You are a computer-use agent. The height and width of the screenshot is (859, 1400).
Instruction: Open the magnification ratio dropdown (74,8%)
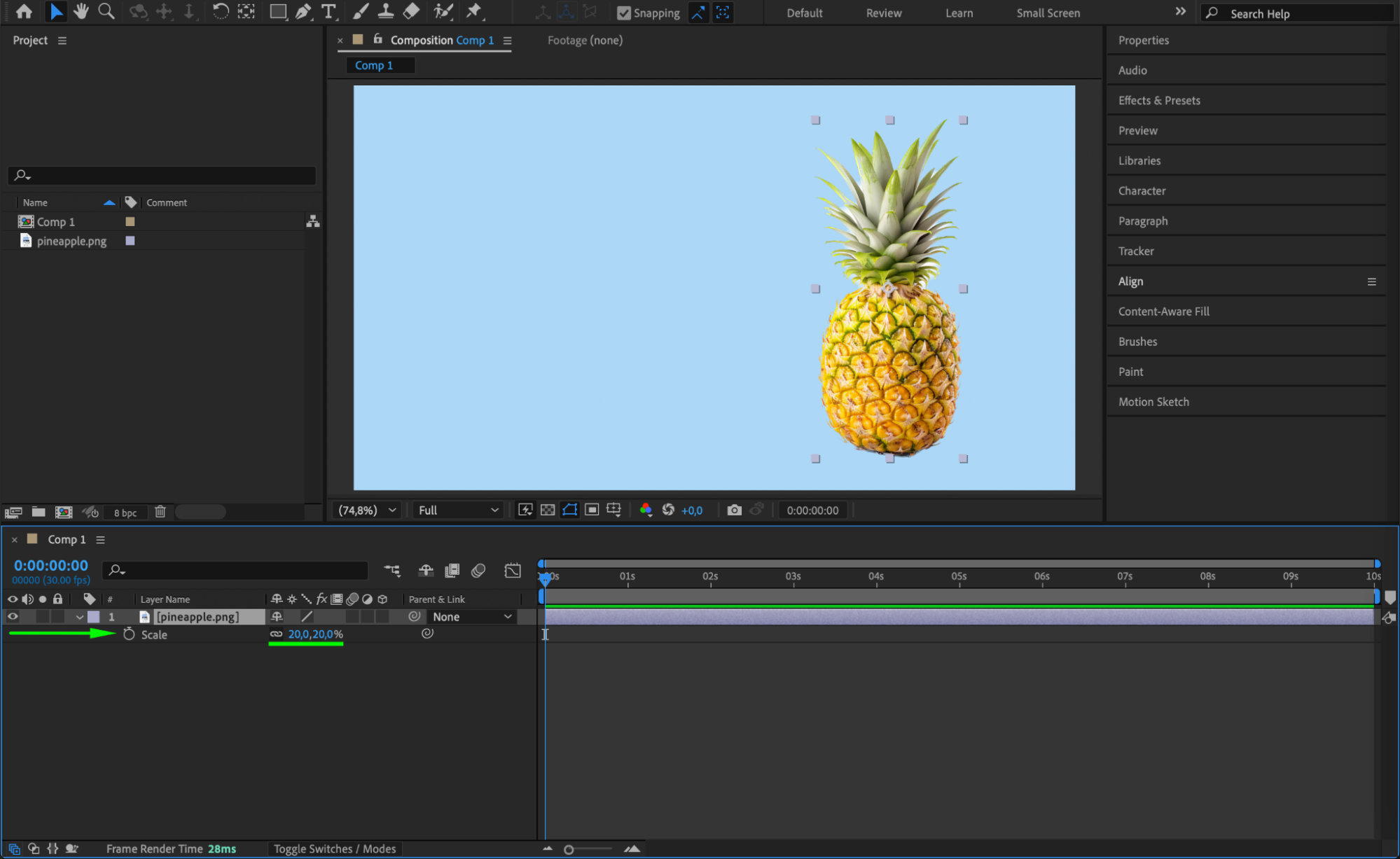(367, 510)
